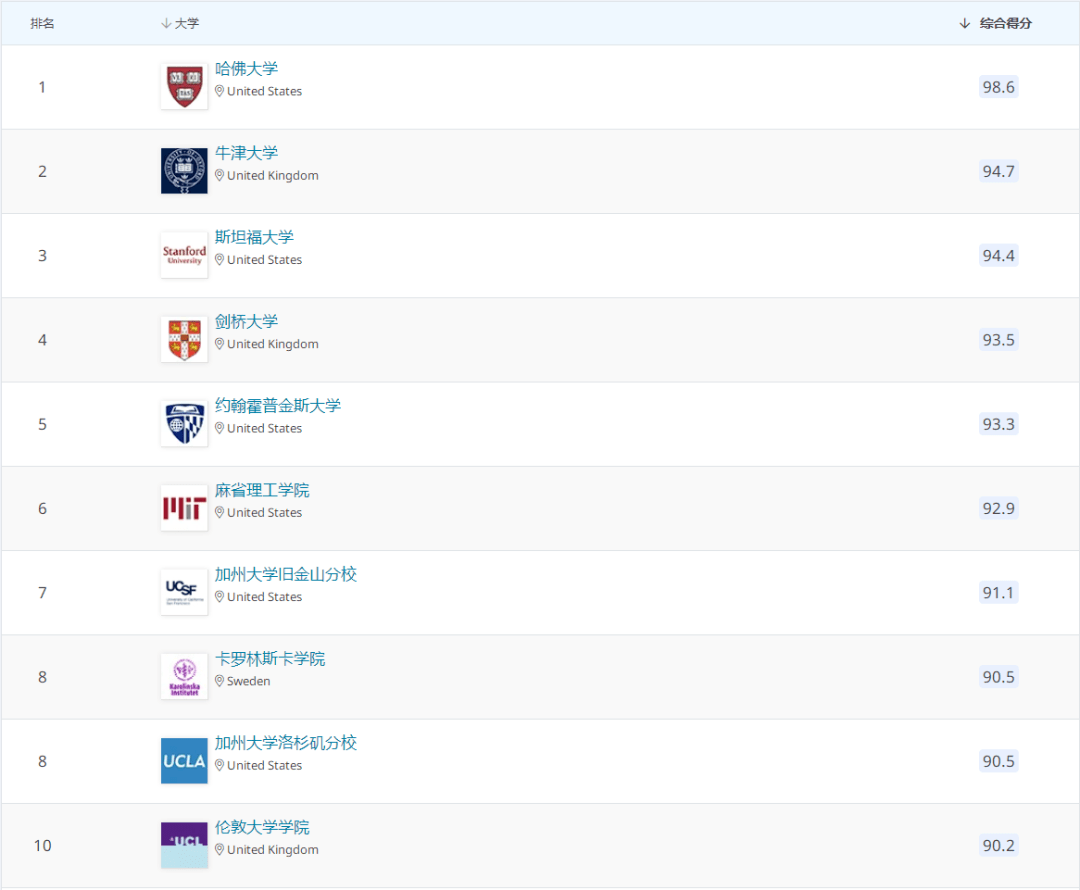Open the 卡罗林斯卡学院 link
This screenshot has width=1080, height=890.
tap(270, 659)
